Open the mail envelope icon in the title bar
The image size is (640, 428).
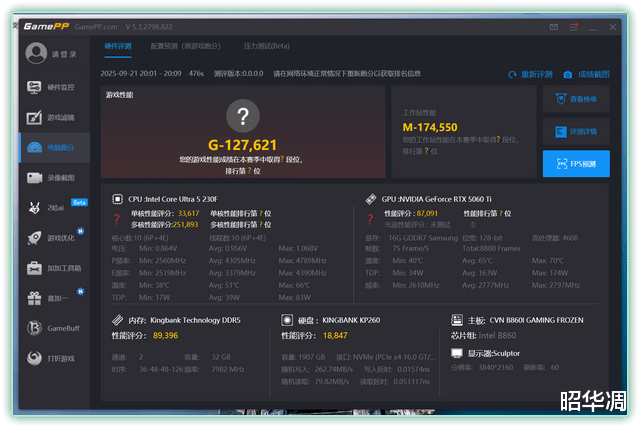pos(554,27)
